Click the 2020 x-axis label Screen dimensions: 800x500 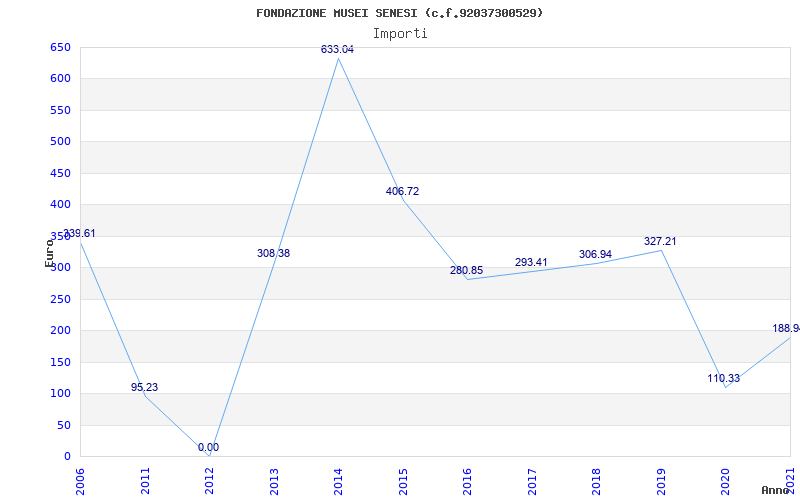[x=726, y=481]
